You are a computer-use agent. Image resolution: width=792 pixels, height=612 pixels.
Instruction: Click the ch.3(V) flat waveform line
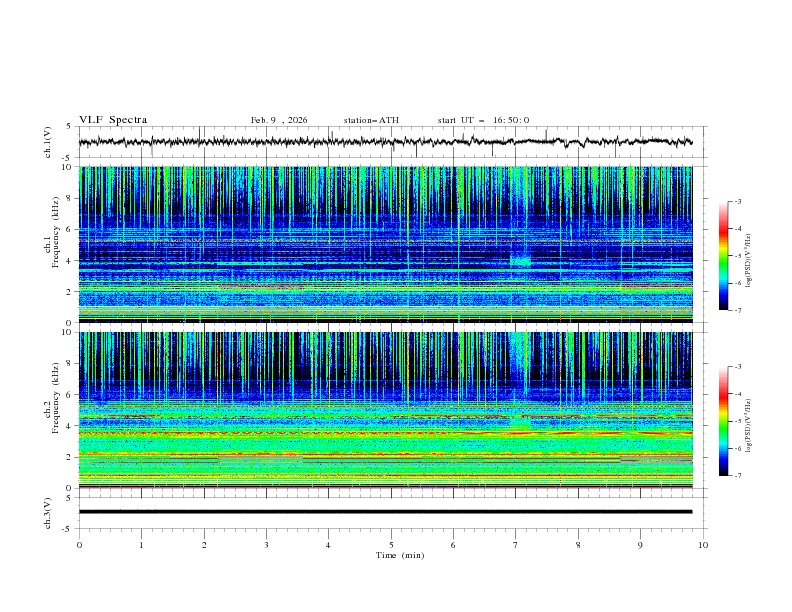pyautogui.click(x=390, y=511)
